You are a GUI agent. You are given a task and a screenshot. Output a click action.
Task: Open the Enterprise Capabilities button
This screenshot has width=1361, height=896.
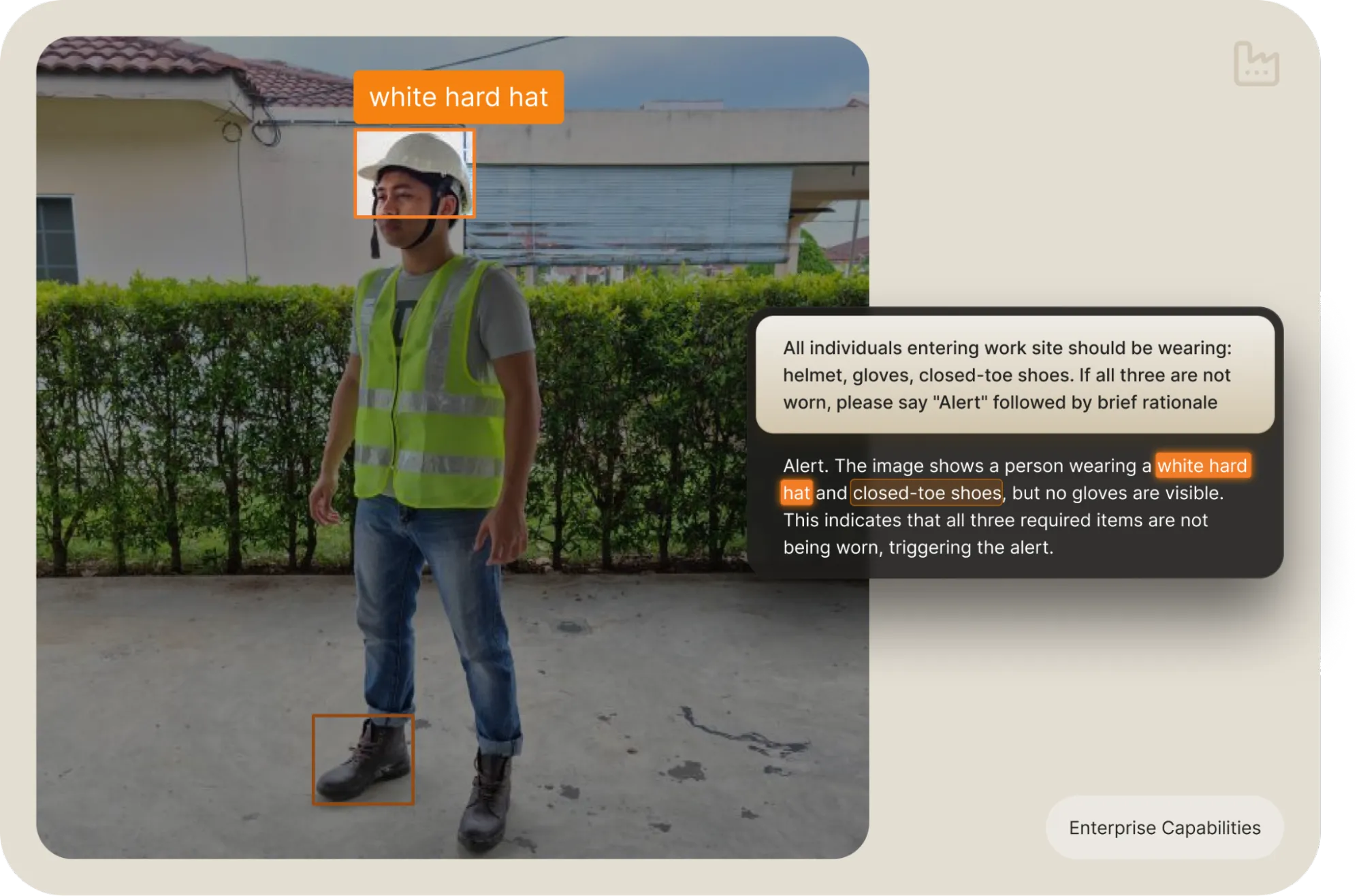[1164, 828]
